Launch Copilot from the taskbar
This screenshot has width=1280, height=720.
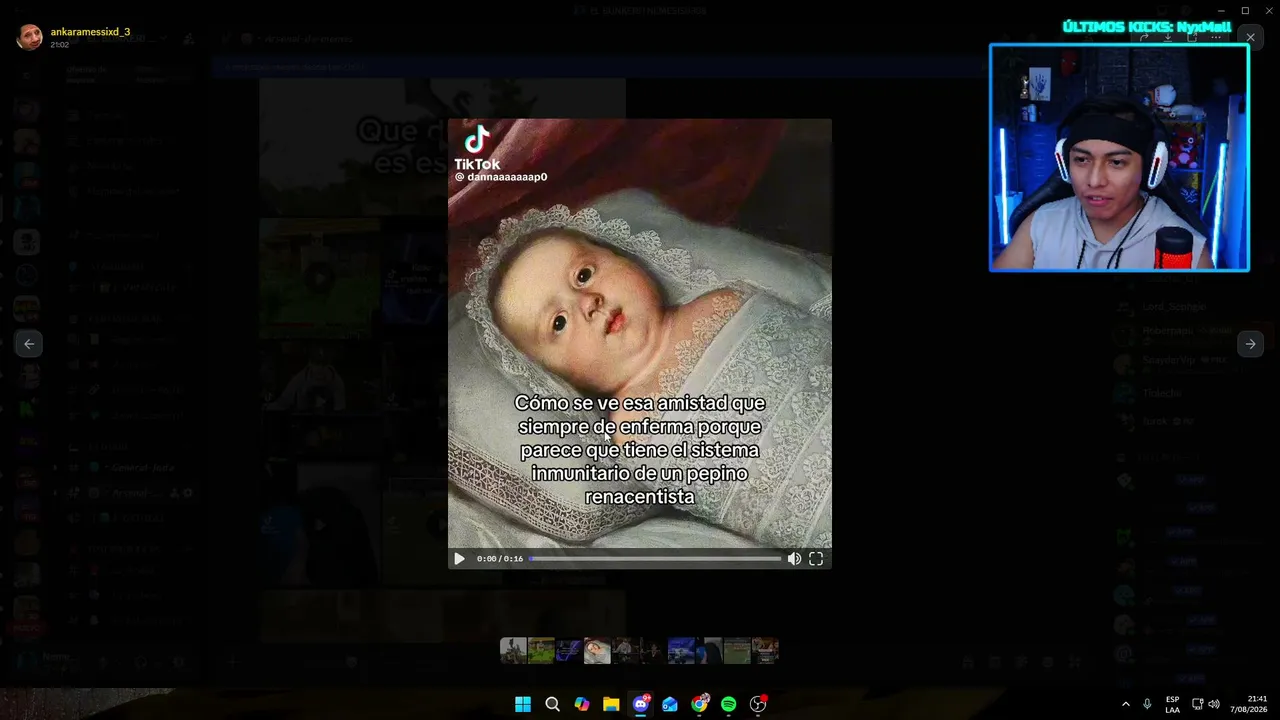(x=582, y=704)
